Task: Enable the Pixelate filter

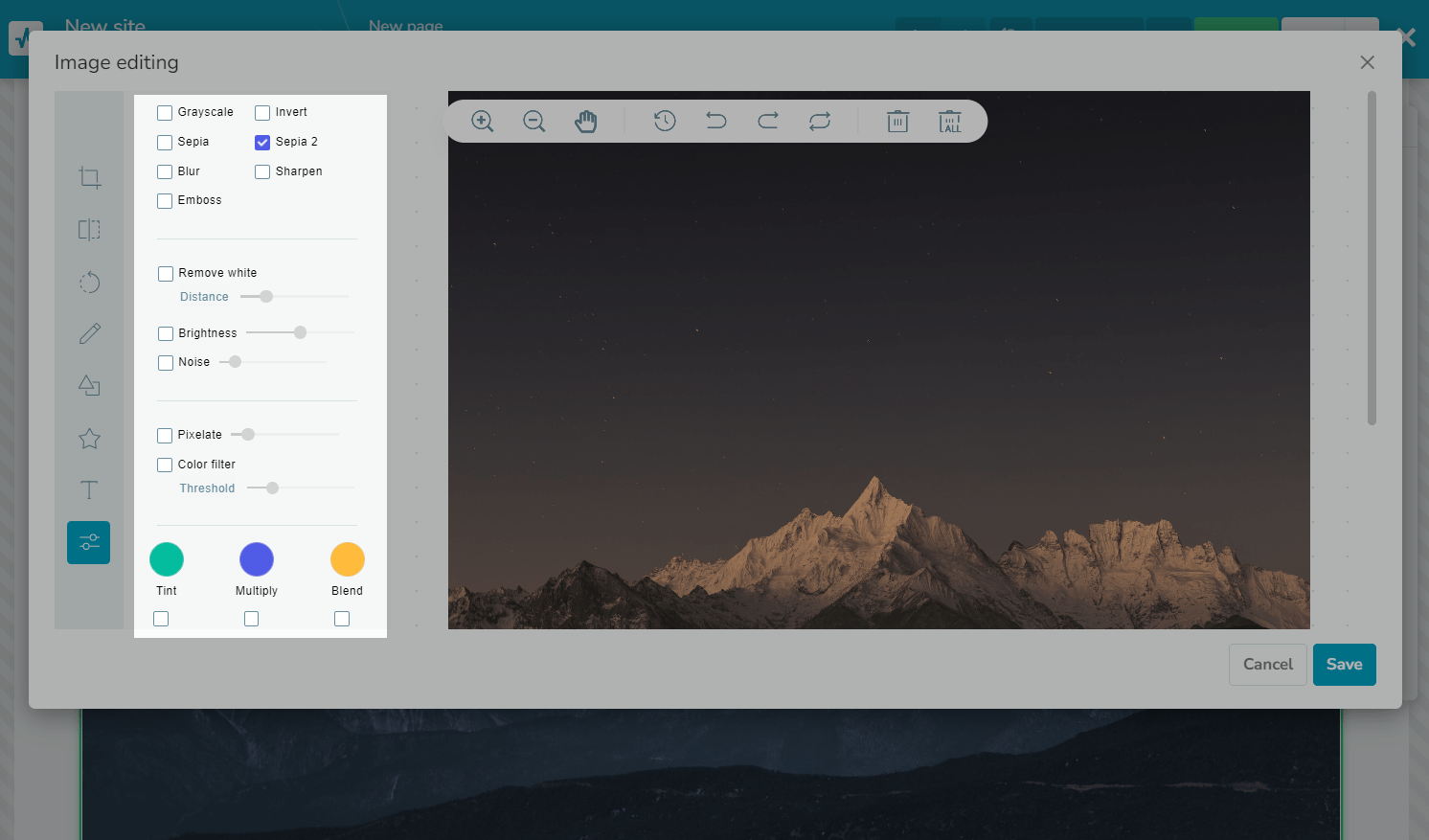Action: (165, 436)
